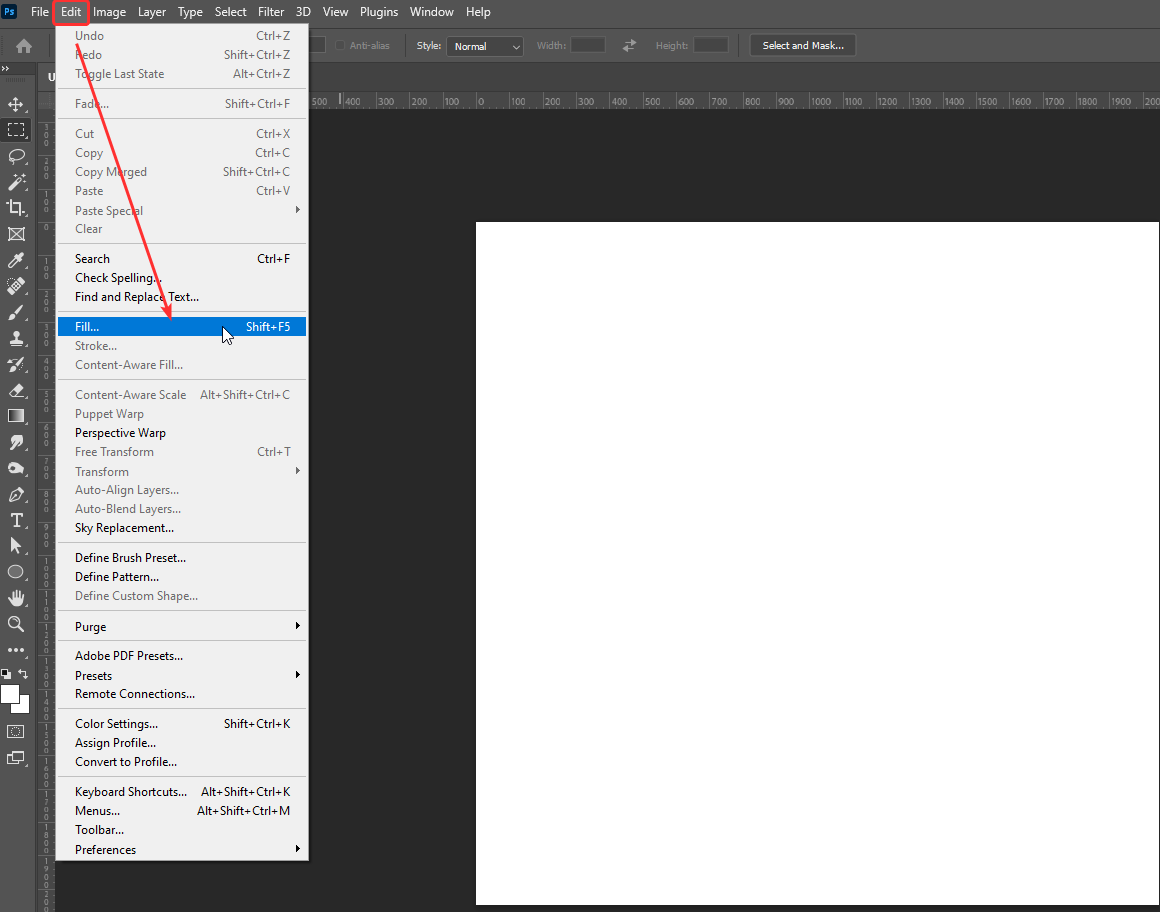Select the Type tool
Viewport: 1160px width, 912px height.
click(x=16, y=520)
